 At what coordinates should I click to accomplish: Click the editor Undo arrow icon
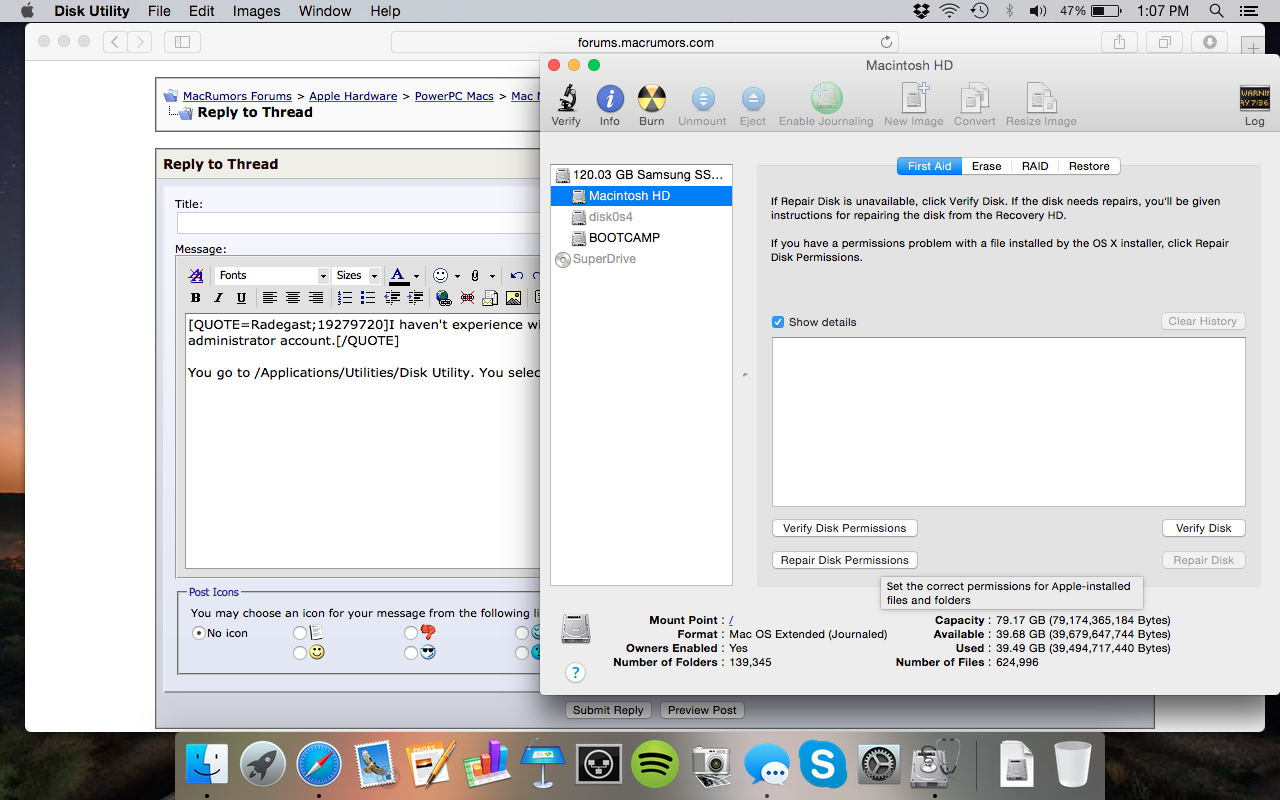[x=517, y=275]
